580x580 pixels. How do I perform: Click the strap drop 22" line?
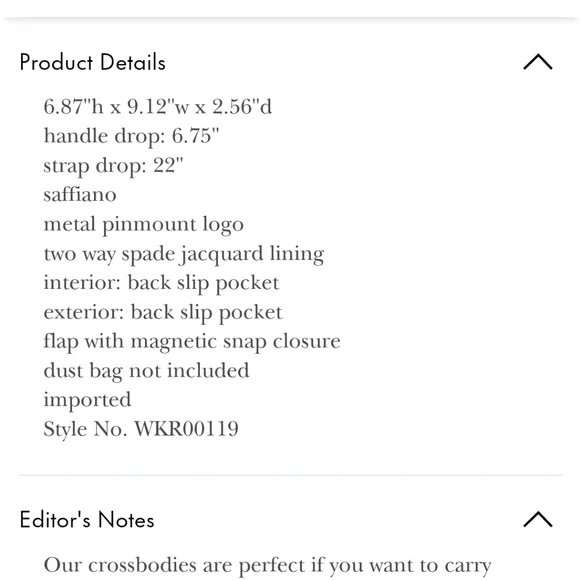[113, 165]
